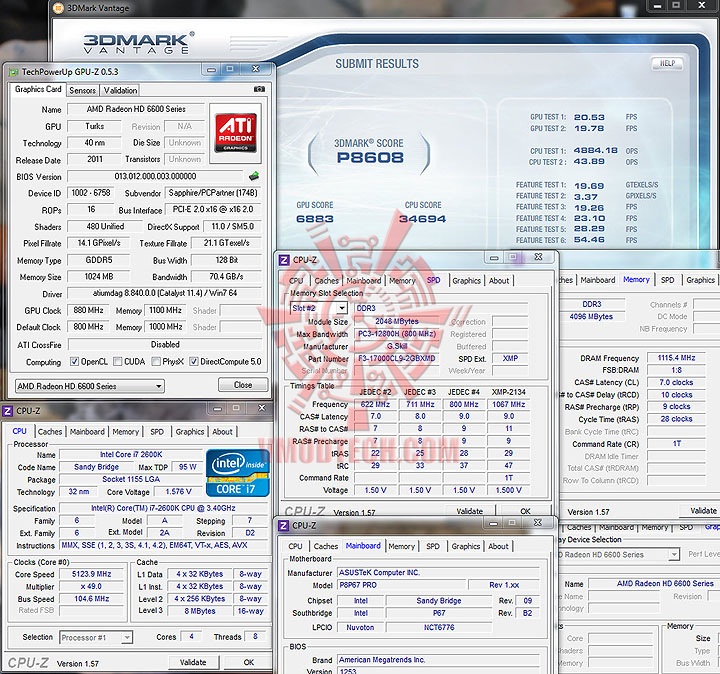Click the Driver field showing Catalyst 11.4
This screenshot has width=720, height=674.
point(164,293)
